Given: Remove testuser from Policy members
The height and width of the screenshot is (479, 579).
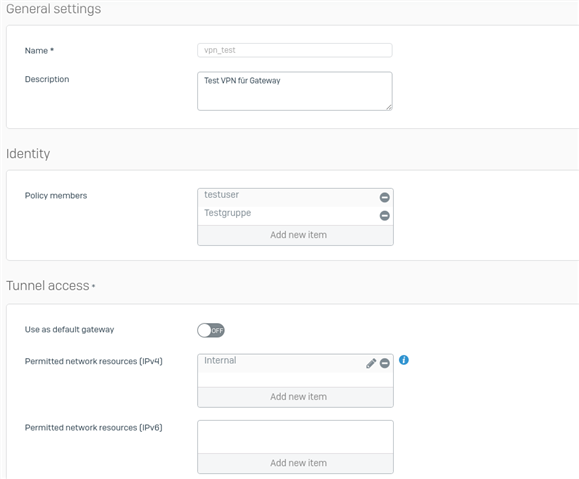Looking at the screenshot, I should (x=384, y=198).
